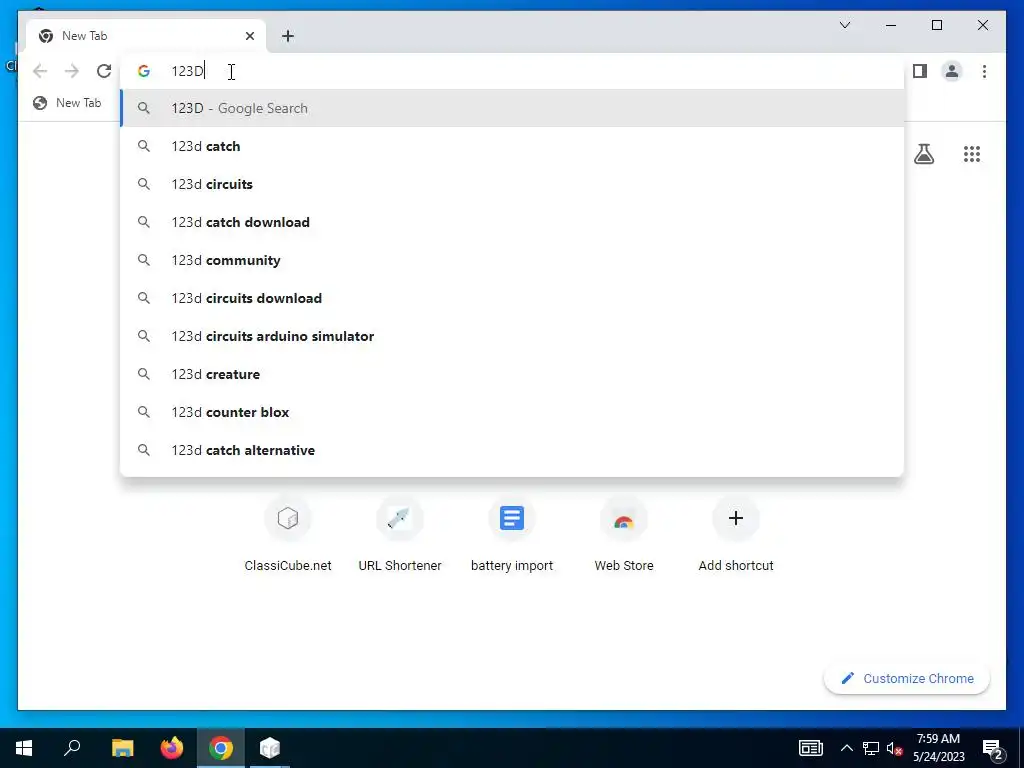Open News and interests taskbar icon

coord(810,748)
